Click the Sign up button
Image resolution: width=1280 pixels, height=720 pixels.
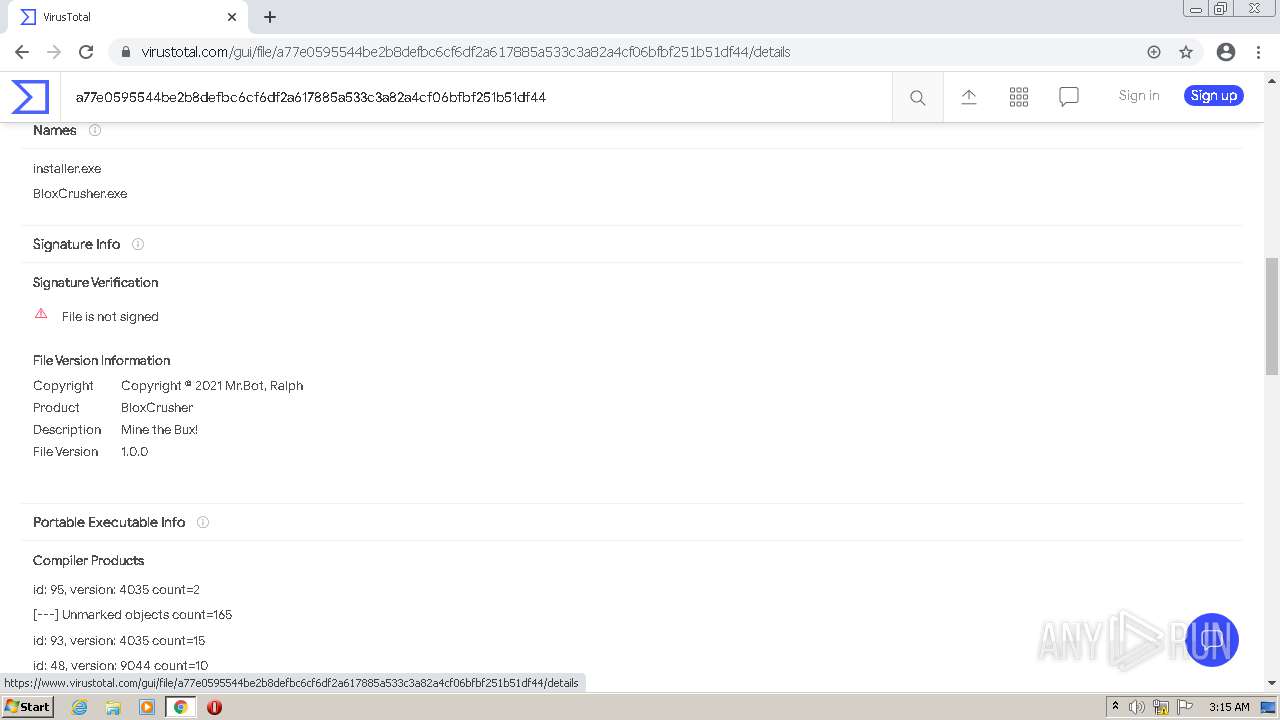pyautogui.click(x=1214, y=96)
